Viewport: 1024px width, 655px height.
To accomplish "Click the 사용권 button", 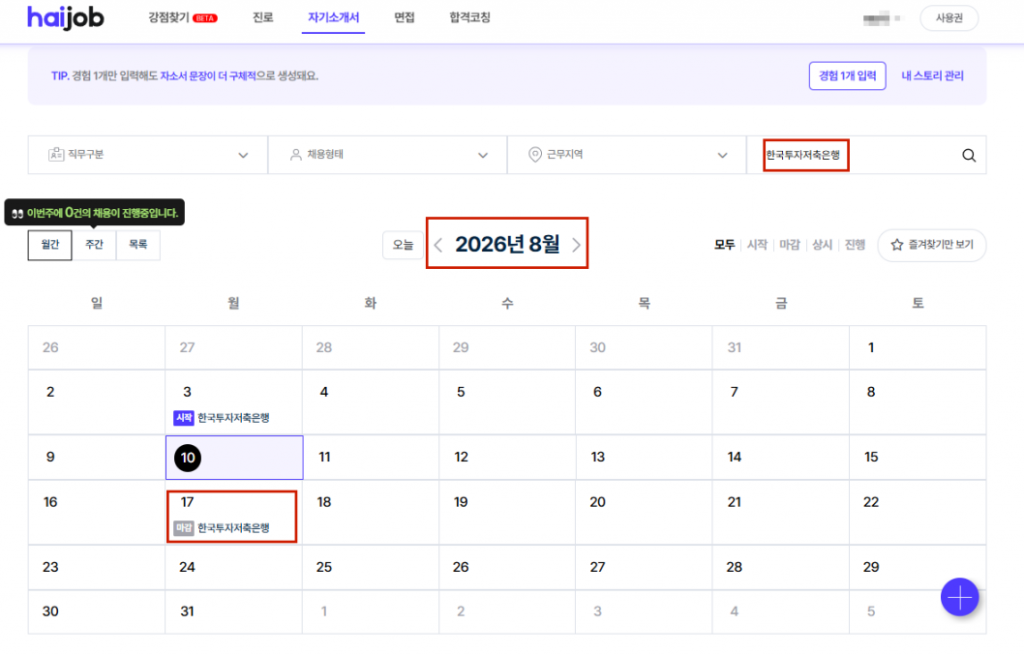I will pos(949,18).
